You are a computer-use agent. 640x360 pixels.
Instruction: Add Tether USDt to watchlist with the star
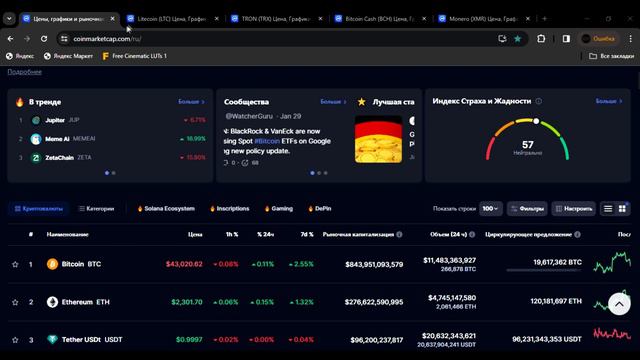click(x=15, y=340)
